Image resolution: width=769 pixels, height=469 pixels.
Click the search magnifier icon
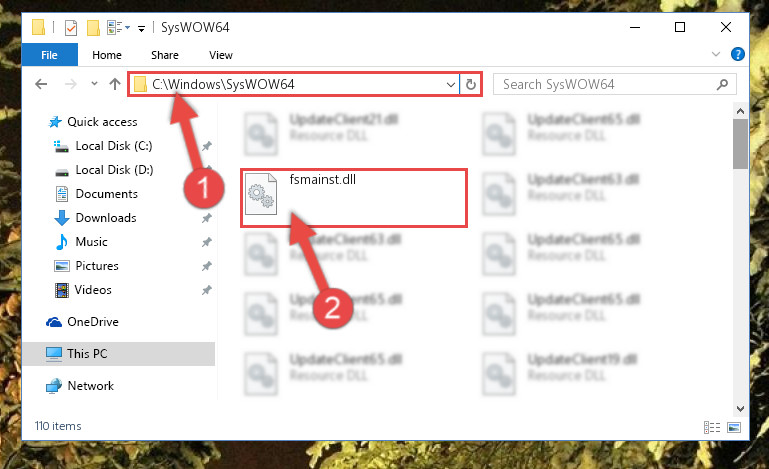tap(722, 84)
